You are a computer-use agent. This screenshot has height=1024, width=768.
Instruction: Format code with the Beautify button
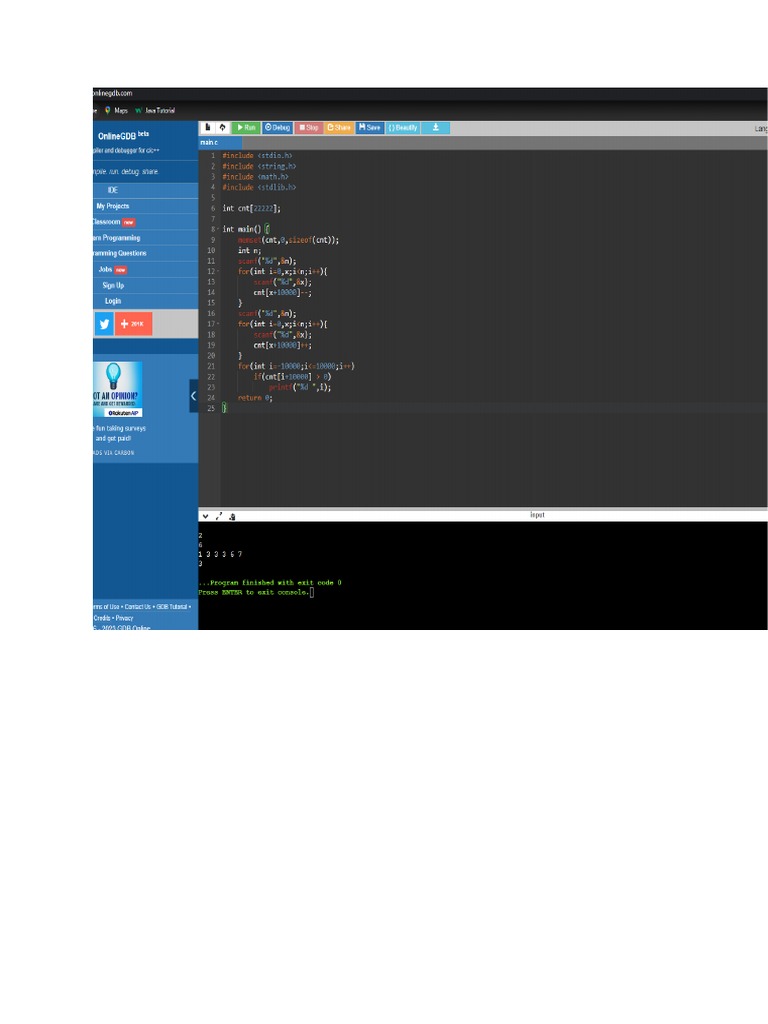pyautogui.click(x=403, y=128)
